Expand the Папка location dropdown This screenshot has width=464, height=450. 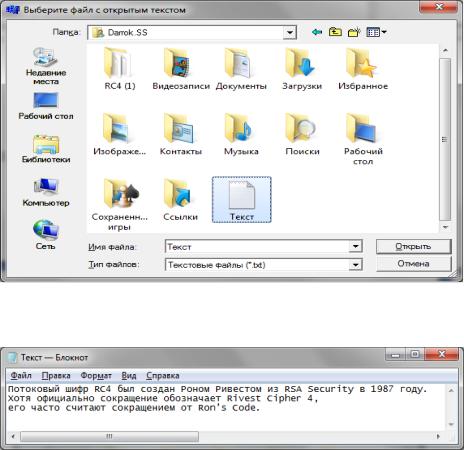coord(290,33)
